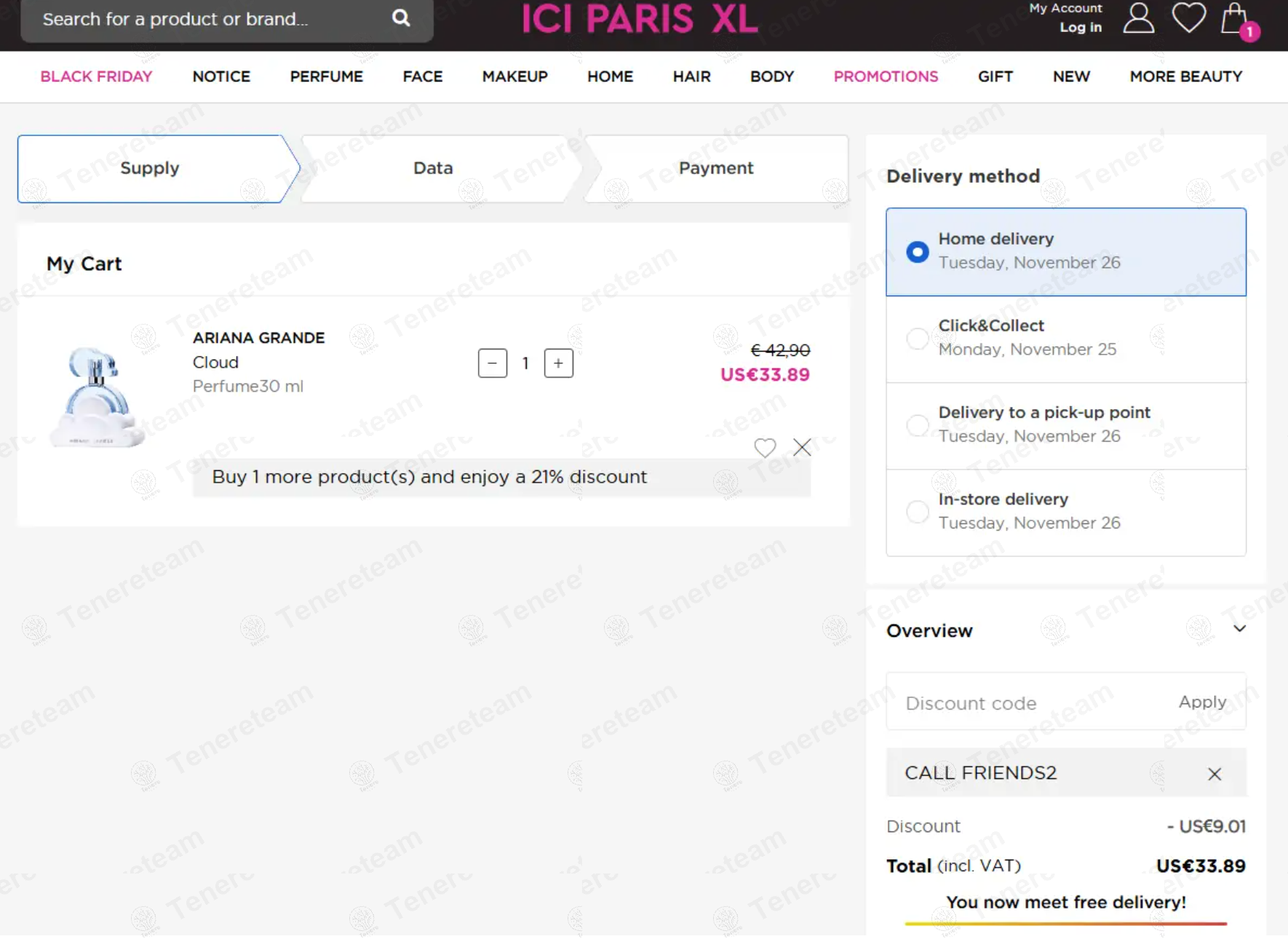
Task: Click the Total US€33.89 amount
Action: [1201, 866]
